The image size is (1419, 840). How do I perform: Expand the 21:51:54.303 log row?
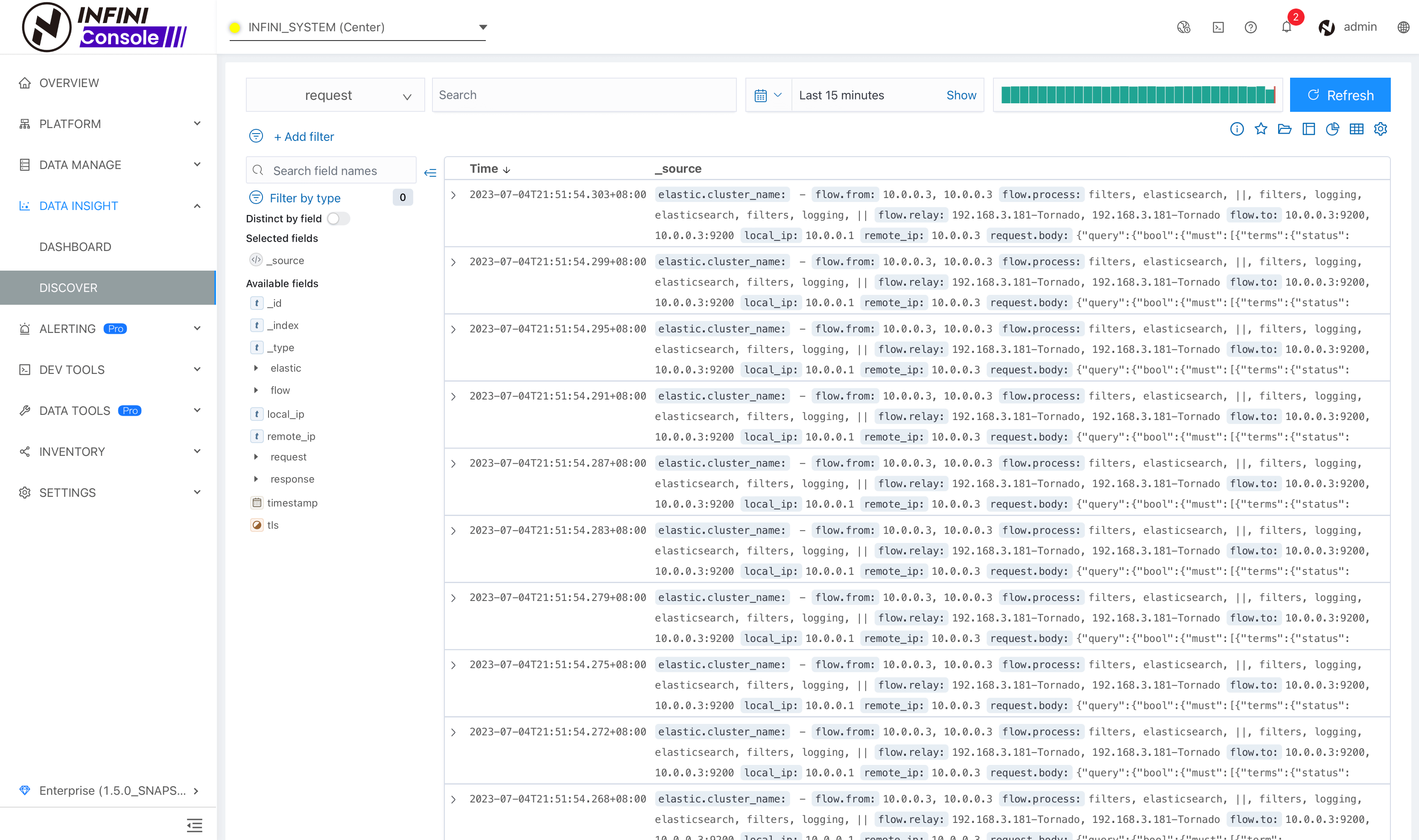coord(453,195)
